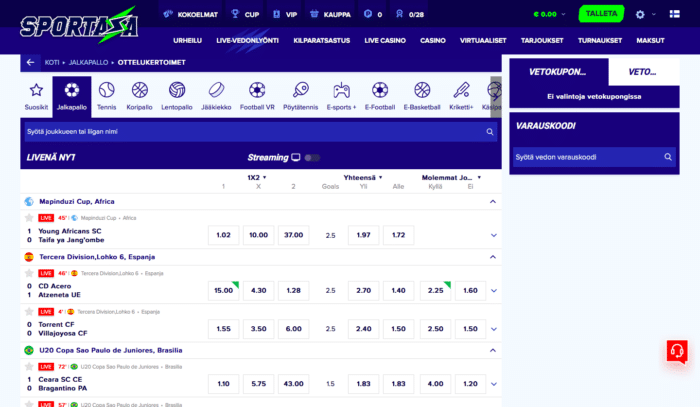Select the Kriketti cricket icon
This screenshot has height=407, width=700.
point(461,90)
